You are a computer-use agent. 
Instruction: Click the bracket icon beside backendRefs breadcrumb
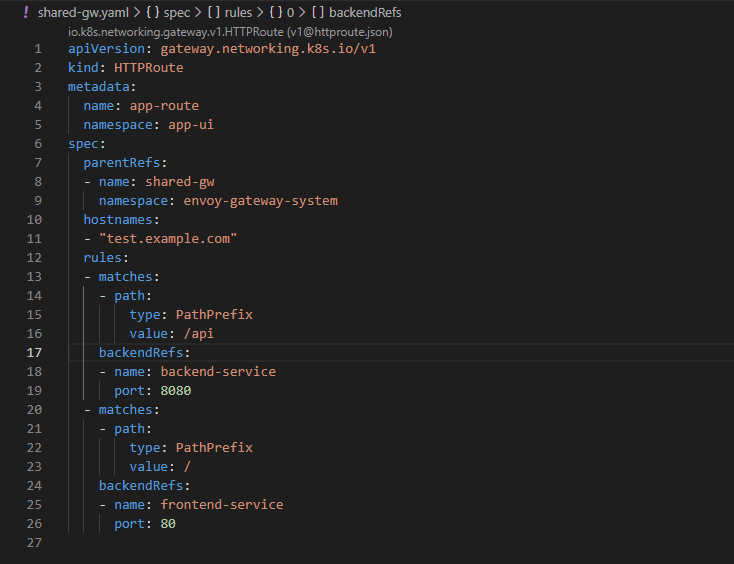point(319,13)
